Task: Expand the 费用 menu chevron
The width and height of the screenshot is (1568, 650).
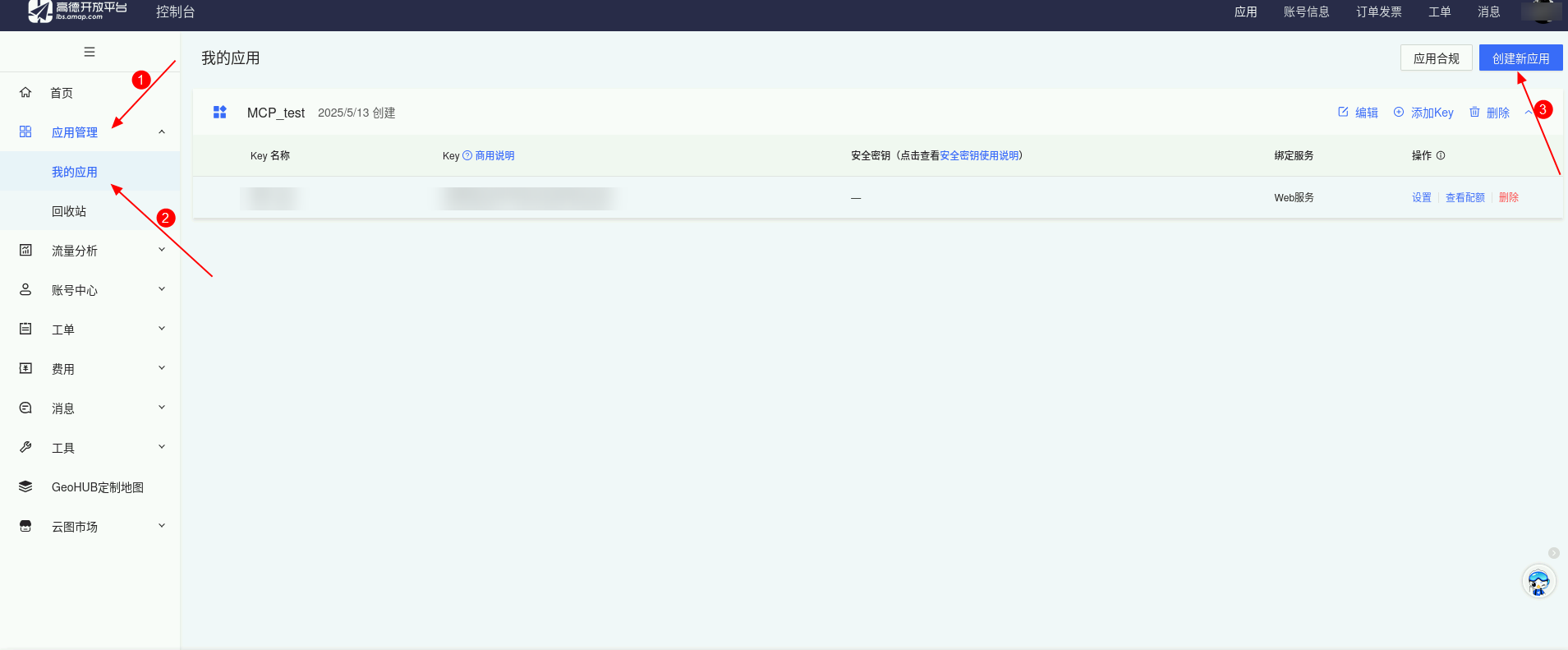Action: 162,368
